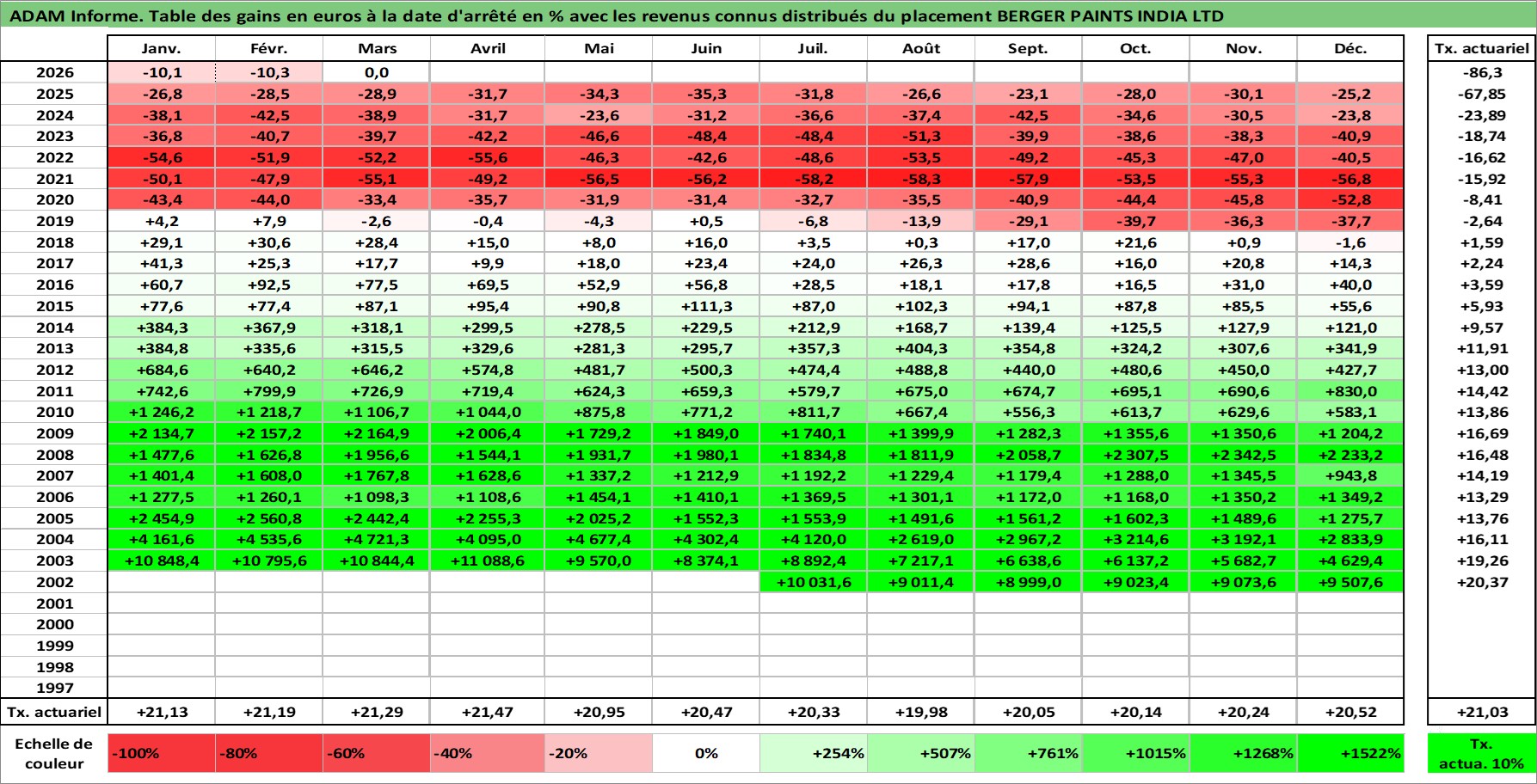The width and height of the screenshot is (1537, 784).
Task: Click the Janv. column header
Action: [x=161, y=48]
